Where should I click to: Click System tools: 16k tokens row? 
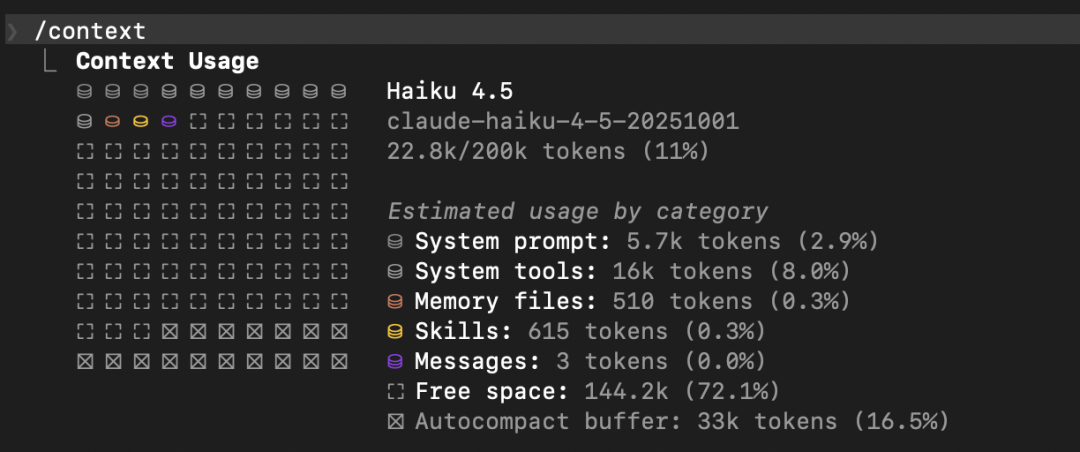pos(619,271)
